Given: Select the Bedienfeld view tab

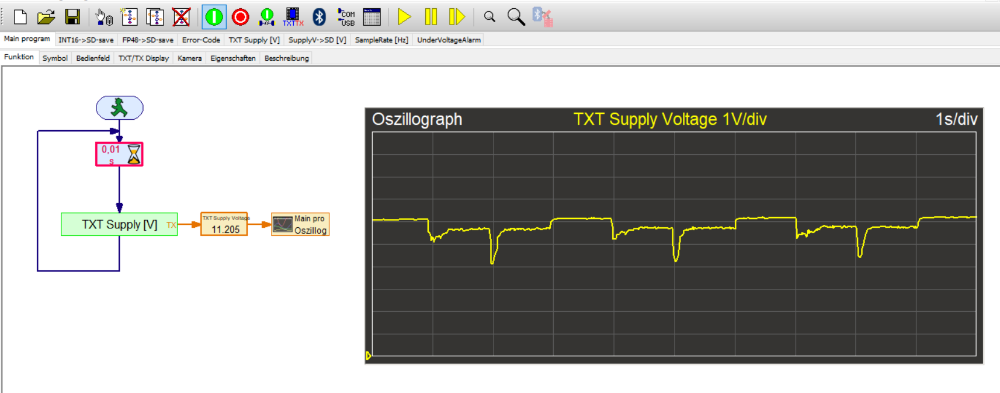Looking at the screenshot, I should pos(93,58).
